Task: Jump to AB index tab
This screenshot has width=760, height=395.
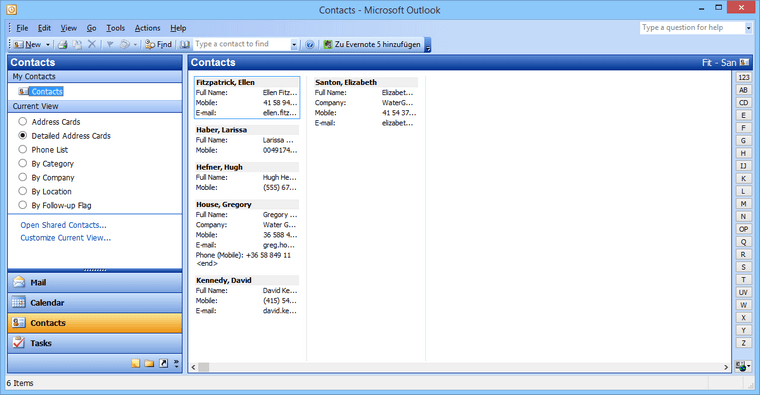Action: (744, 90)
